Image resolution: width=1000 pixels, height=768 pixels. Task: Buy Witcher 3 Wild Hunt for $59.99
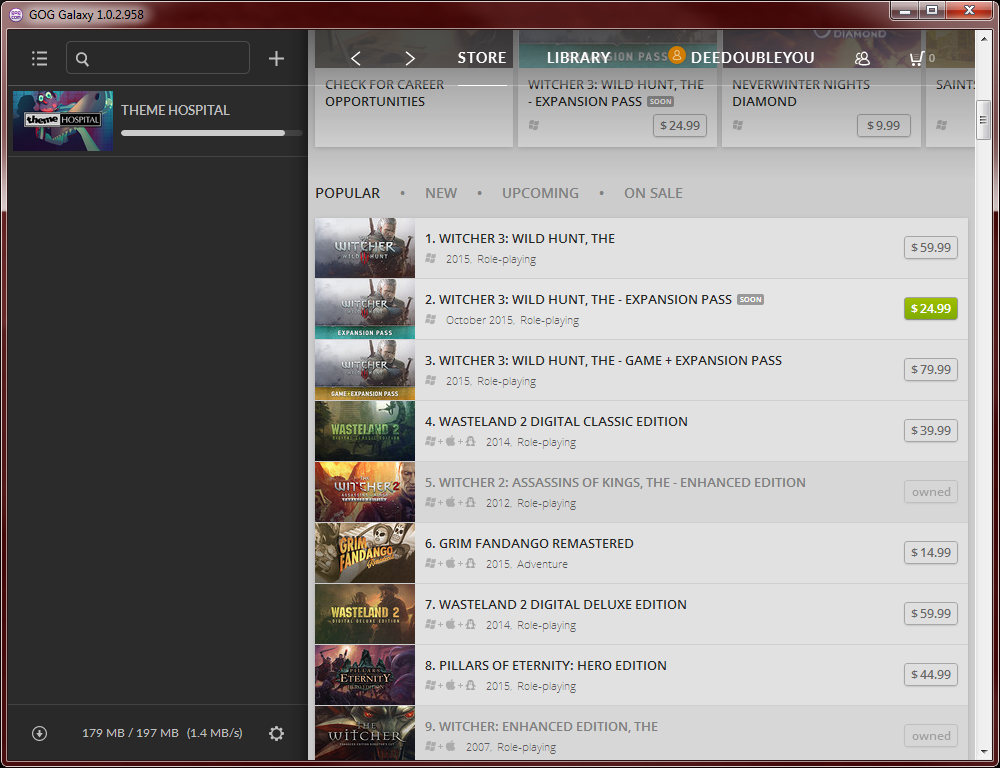point(930,247)
